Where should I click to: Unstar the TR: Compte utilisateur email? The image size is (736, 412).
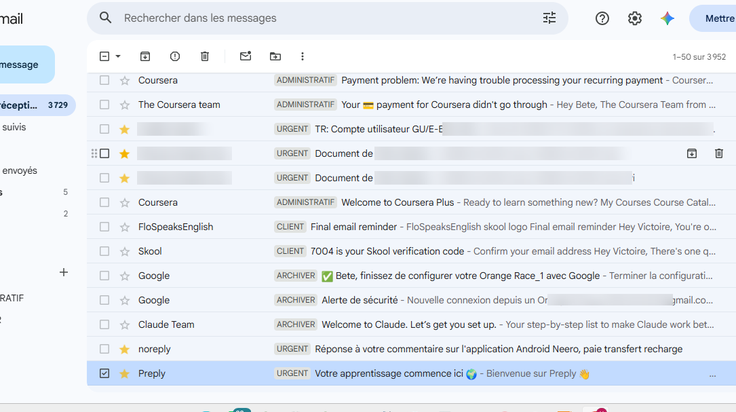(124, 130)
